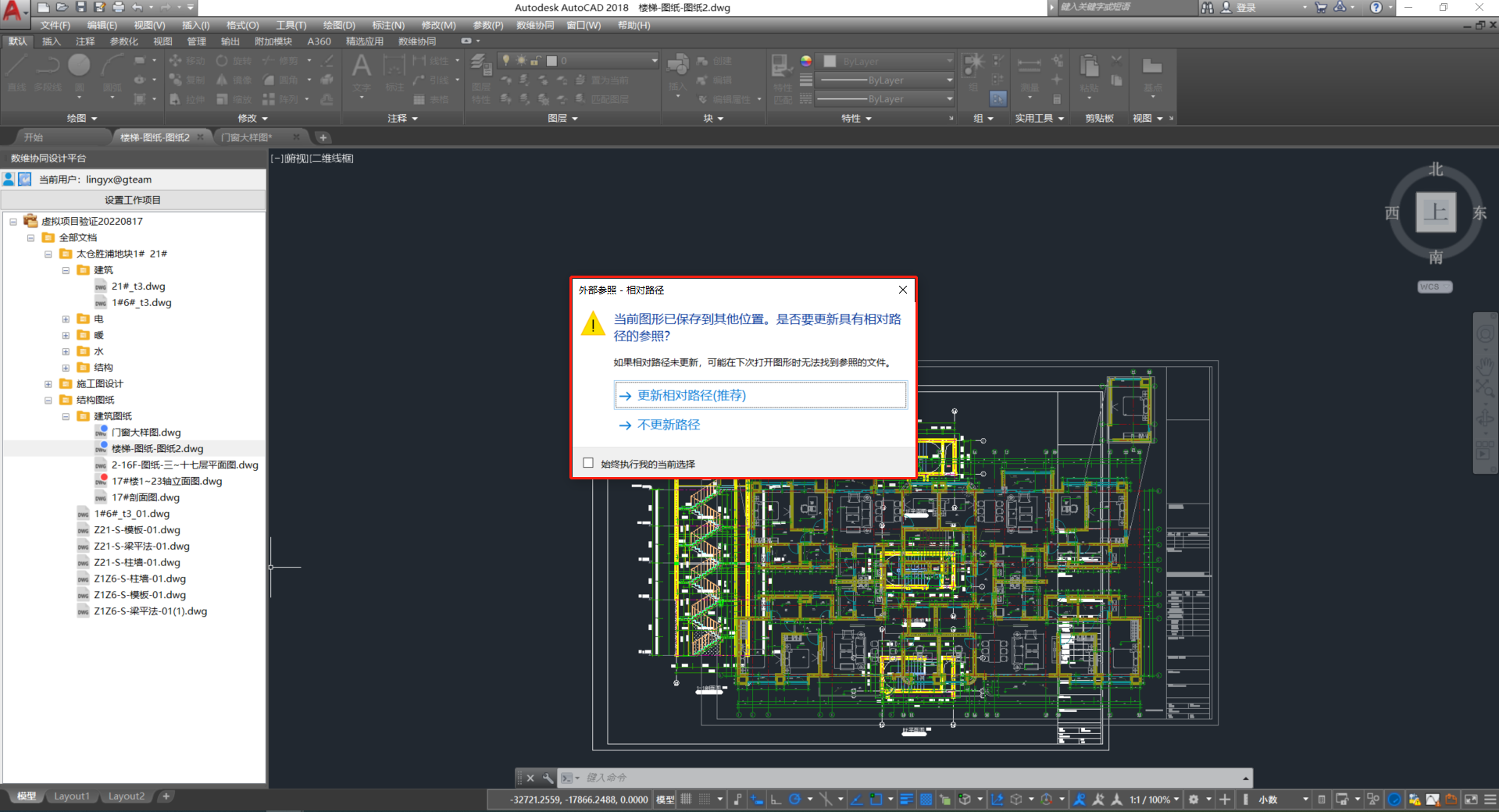
Task: Click the workspace switching gear icon in status bar
Action: coord(1194,800)
